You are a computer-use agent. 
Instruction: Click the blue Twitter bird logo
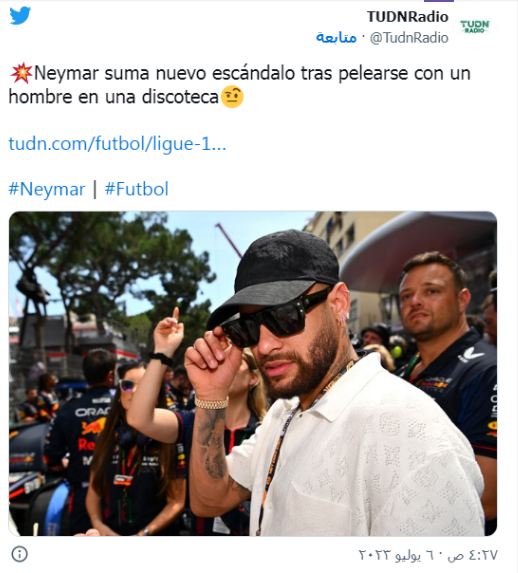[20, 16]
